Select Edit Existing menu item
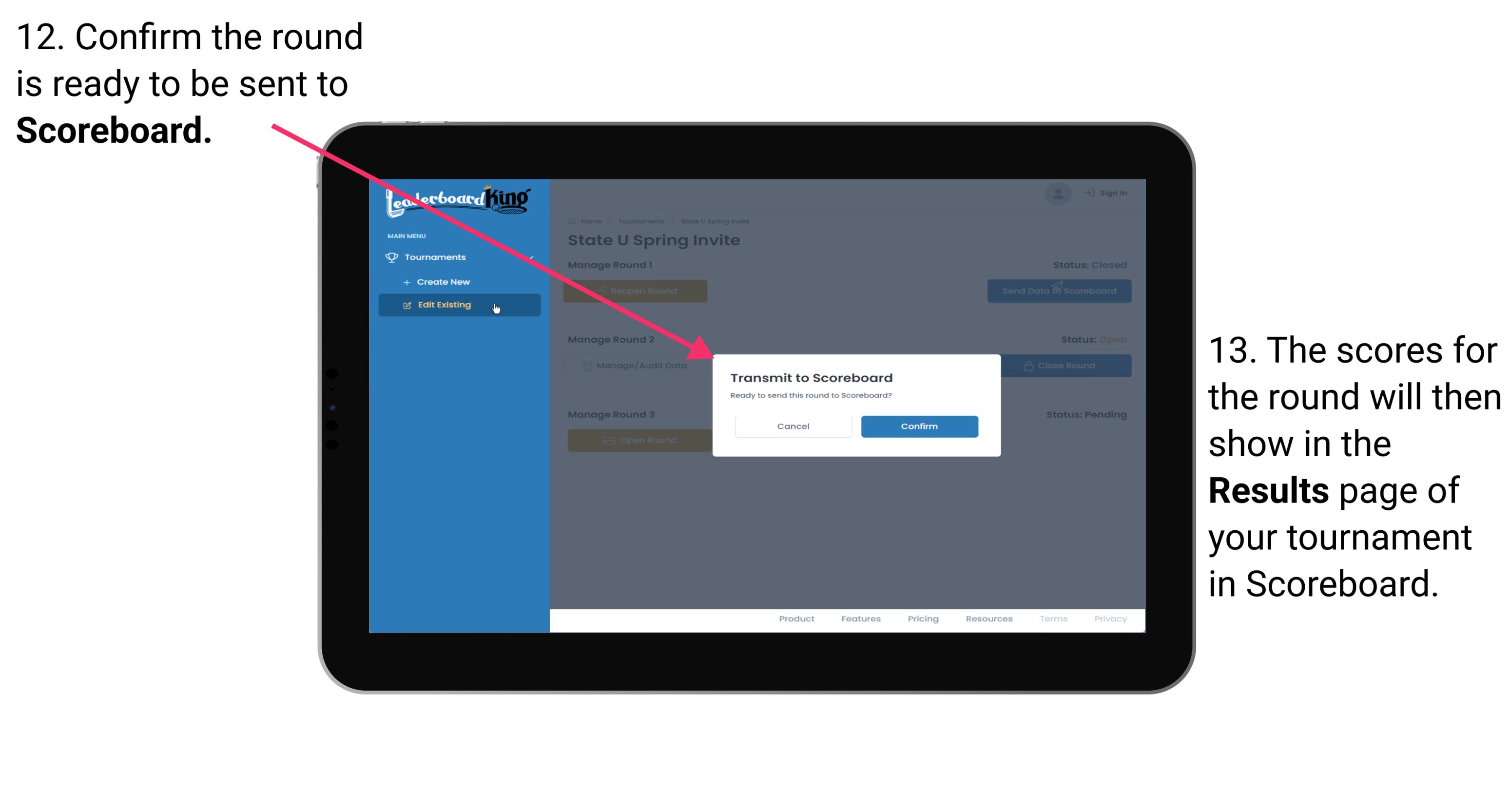1509x812 pixels. tap(458, 305)
